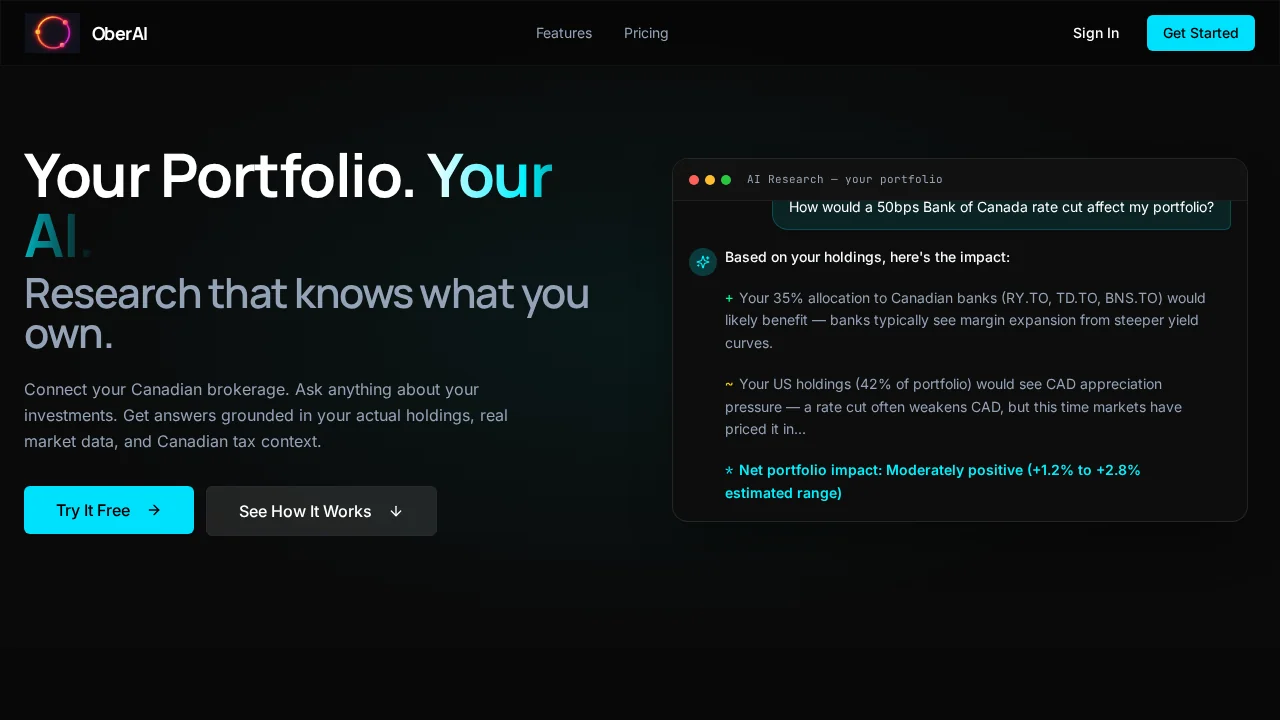The width and height of the screenshot is (1280, 720).
Task: Click the OberAI glowing ring logo
Action: 52,33
